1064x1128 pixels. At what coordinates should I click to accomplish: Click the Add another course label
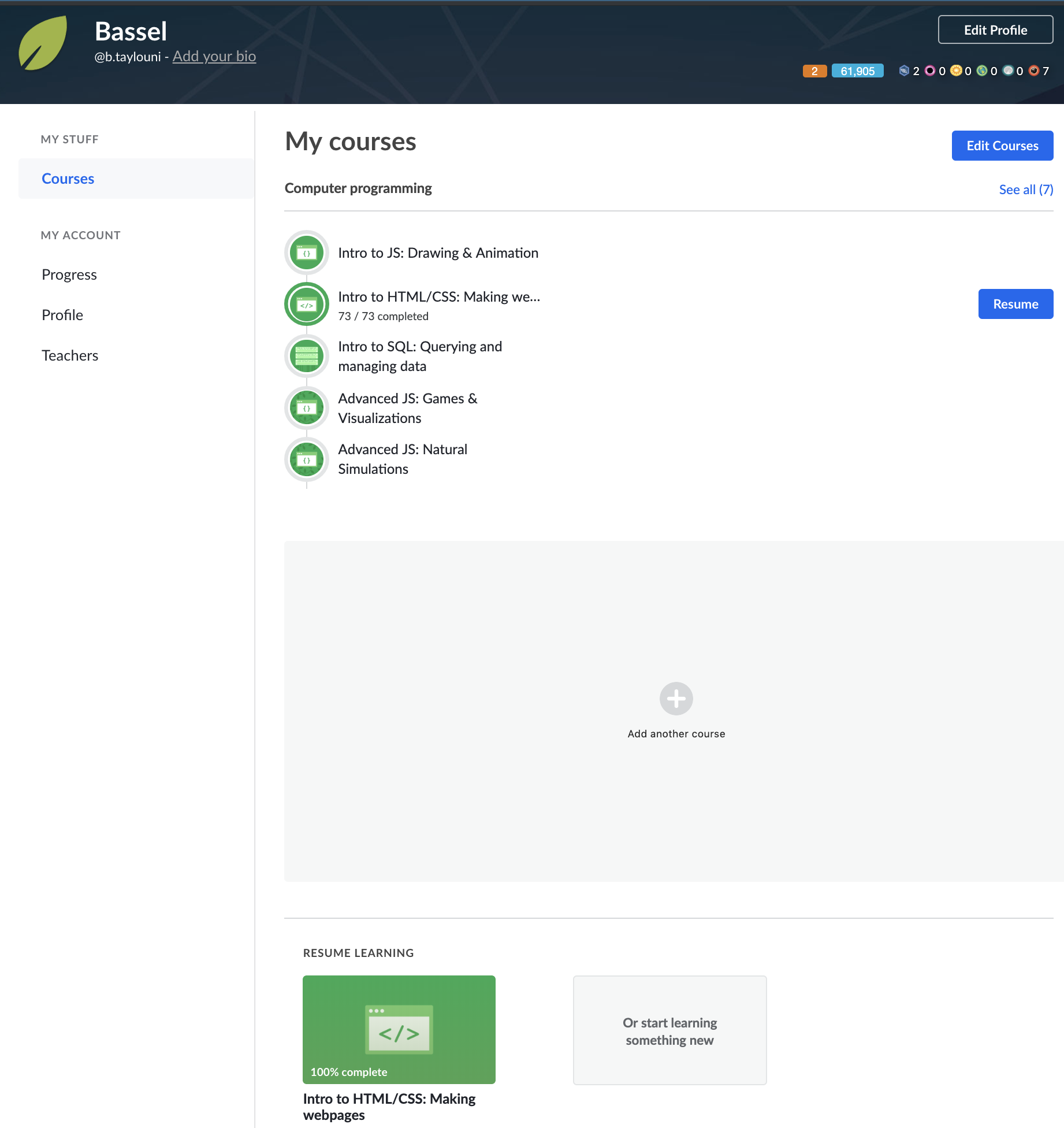pos(676,733)
